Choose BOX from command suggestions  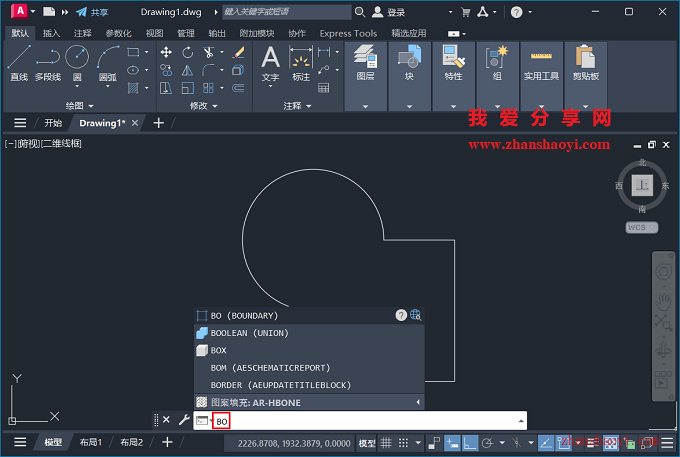[x=309, y=350]
